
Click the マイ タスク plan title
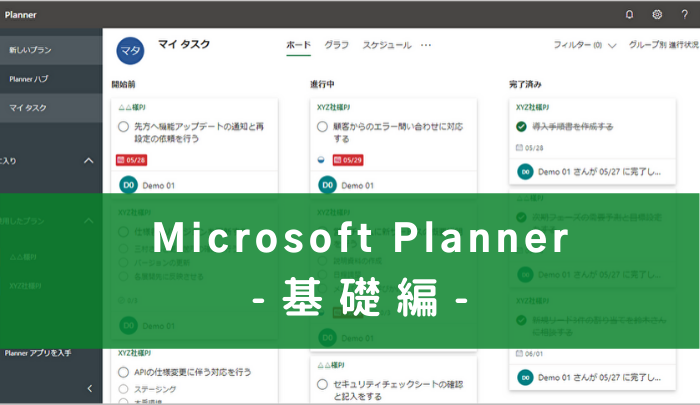183,44
